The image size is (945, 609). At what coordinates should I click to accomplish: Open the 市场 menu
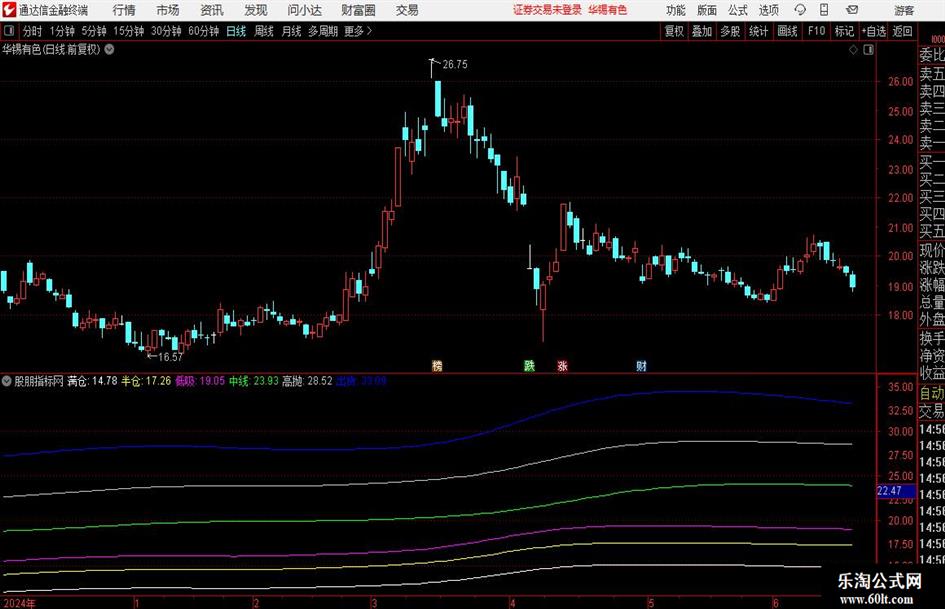click(x=168, y=10)
